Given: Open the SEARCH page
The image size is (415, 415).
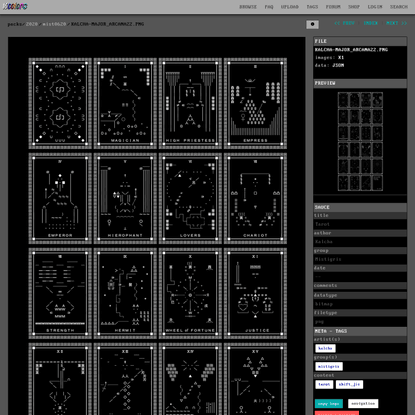Looking at the screenshot, I should (x=399, y=7).
